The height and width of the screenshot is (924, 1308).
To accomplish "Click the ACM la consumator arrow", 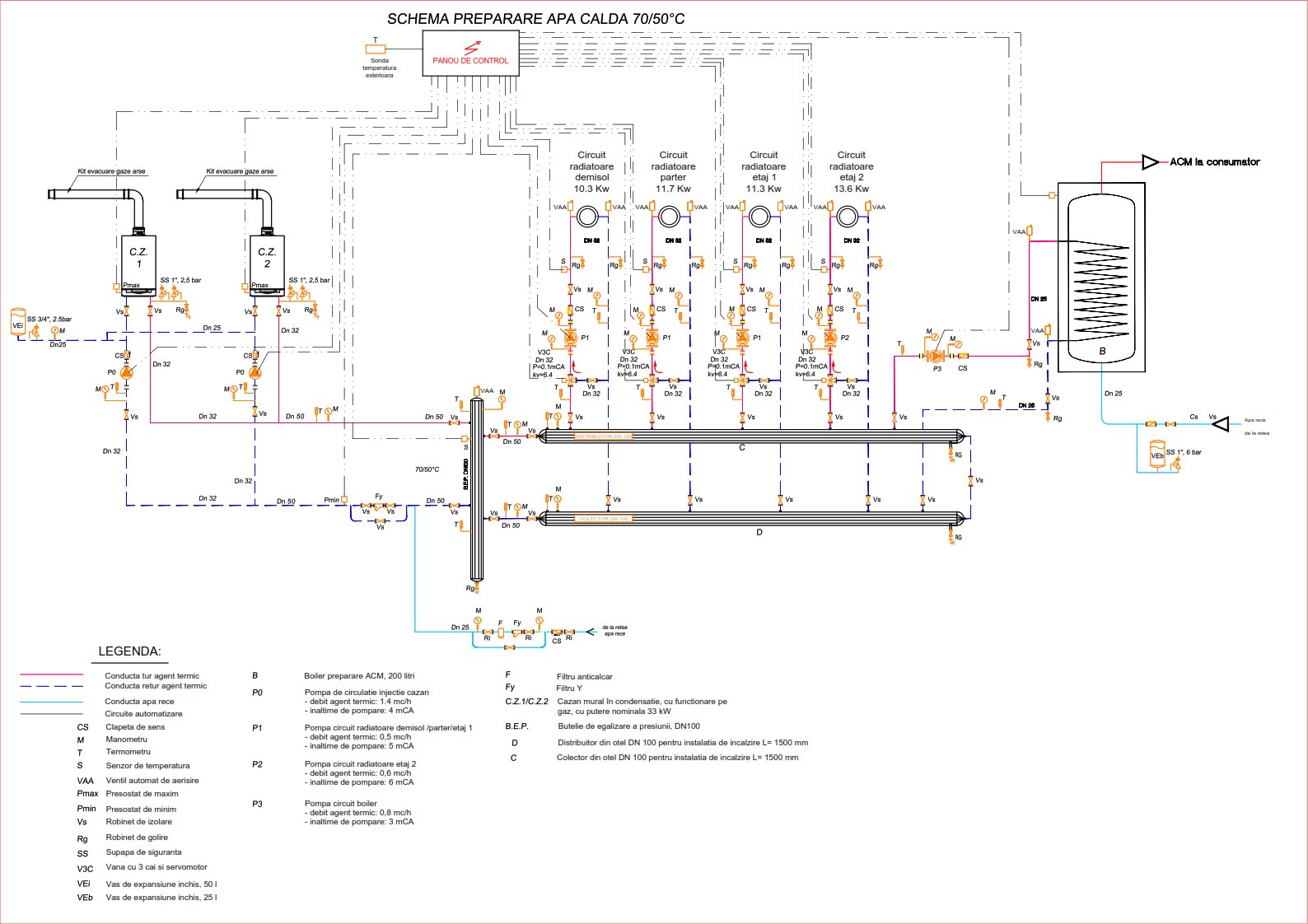I will 1150,162.
